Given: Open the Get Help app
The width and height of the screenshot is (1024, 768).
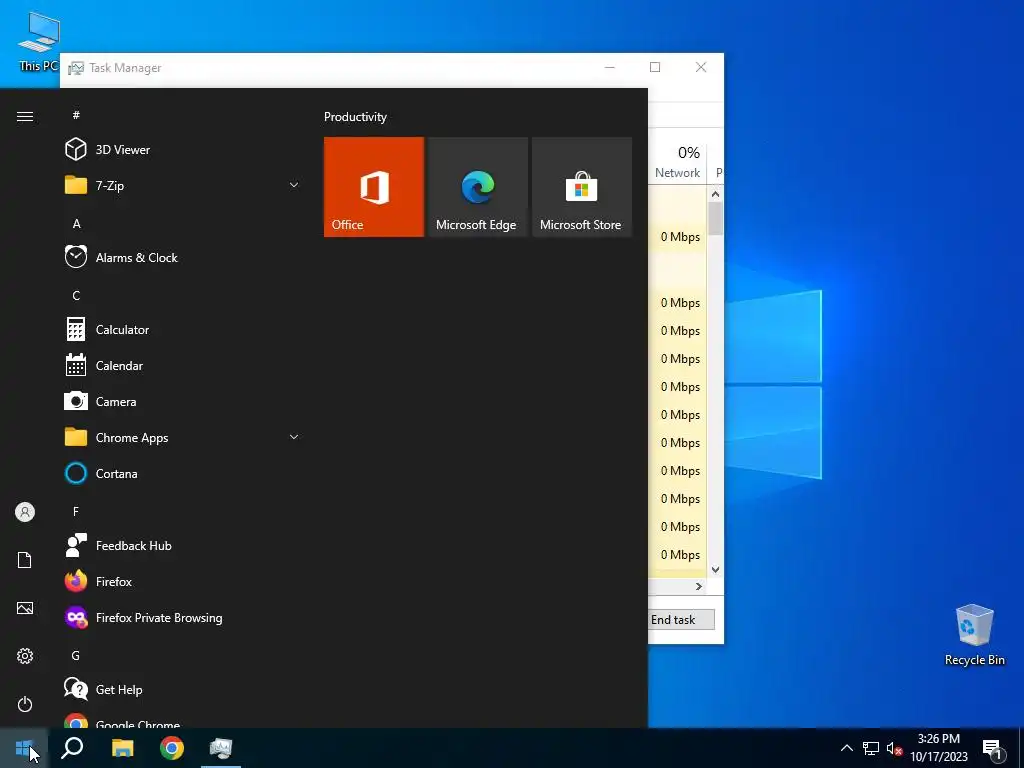Looking at the screenshot, I should point(182,690).
